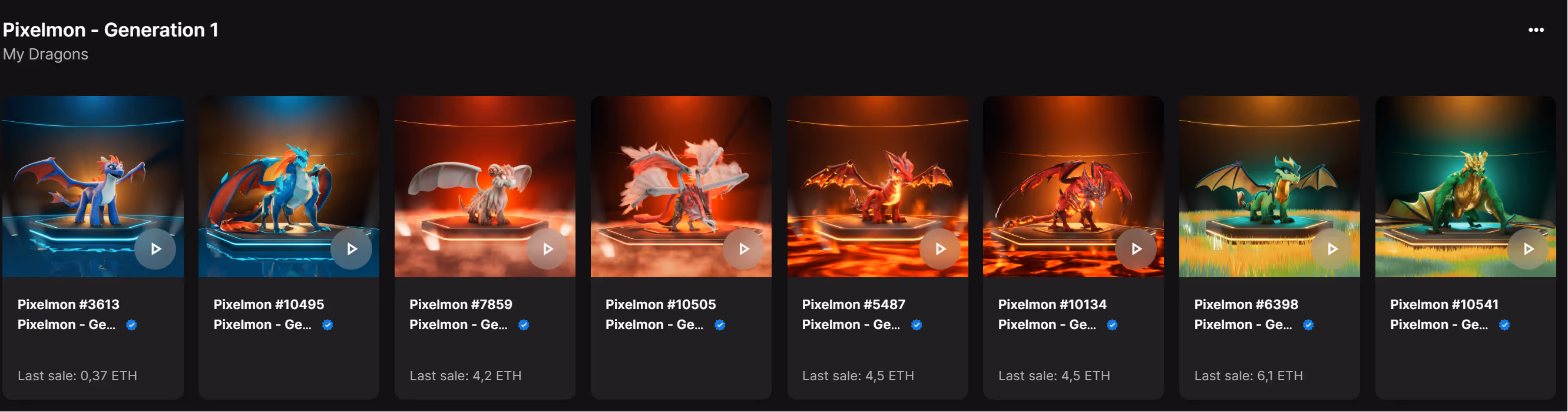The image size is (1568, 412).
Task: Click the verified badge under Pixelmon #10541
Action: 1504,325
